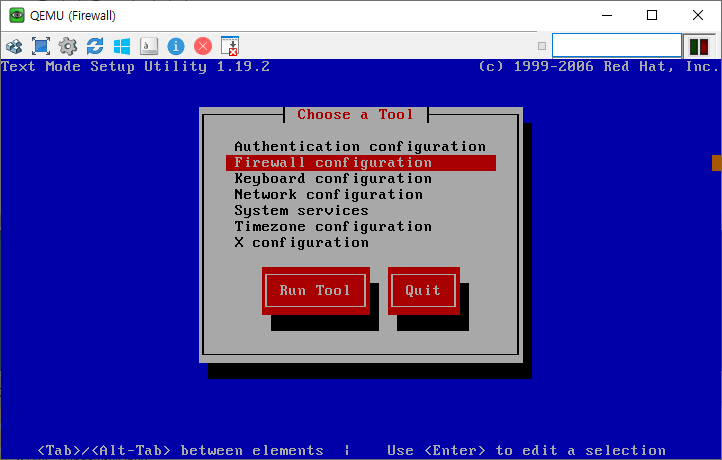Select Network configuration entry

click(x=361, y=195)
